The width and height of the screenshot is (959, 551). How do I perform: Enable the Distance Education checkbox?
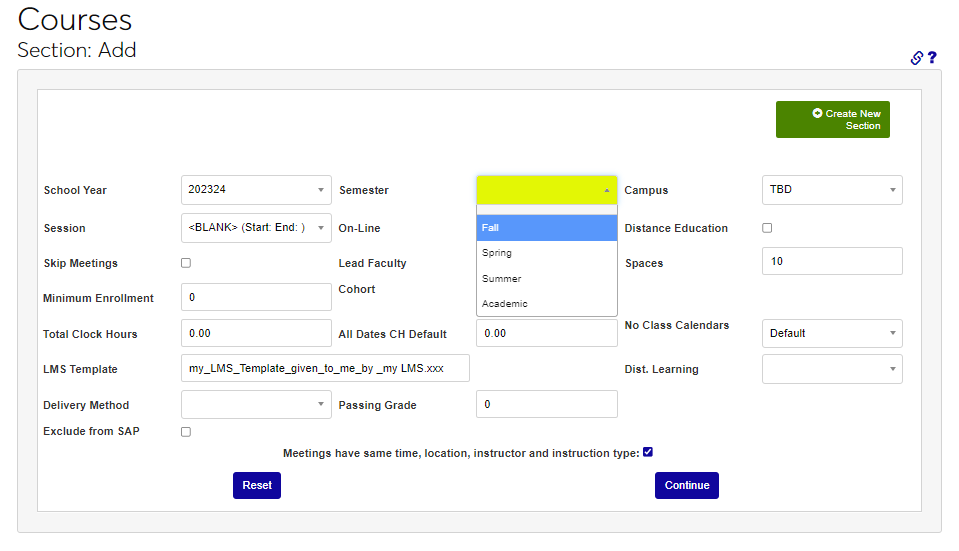pyautogui.click(x=767, y=228)
